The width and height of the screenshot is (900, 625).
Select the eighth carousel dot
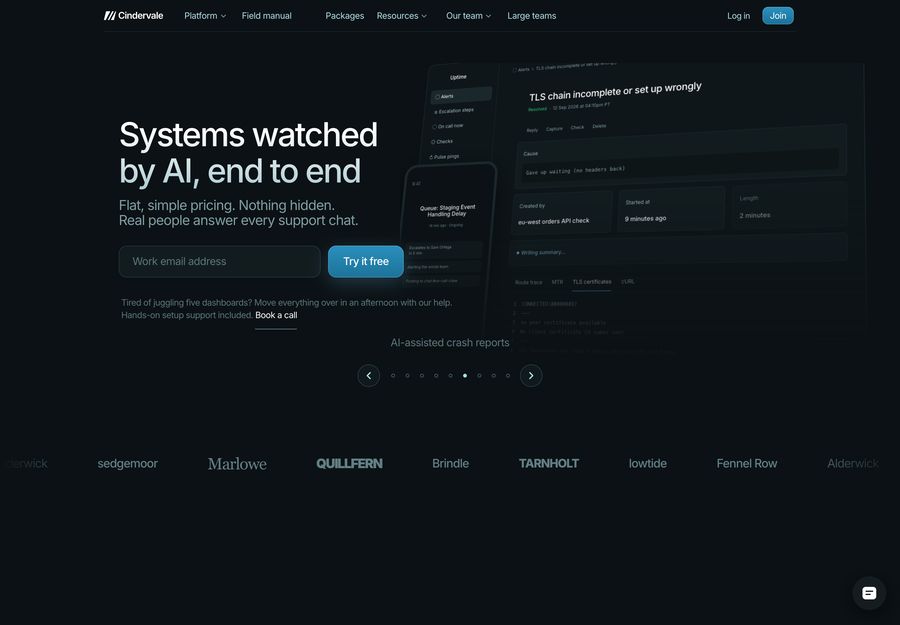[x=494, y=375]
